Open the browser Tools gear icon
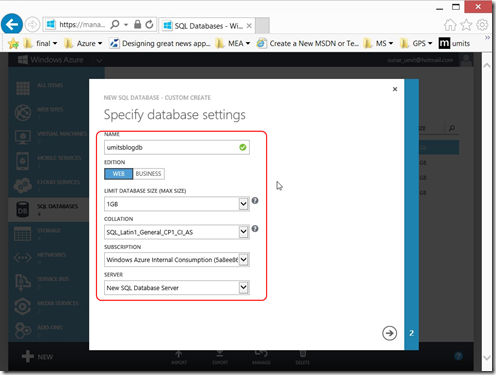The height and width of the screenshot is (375, 496). (482, 25)
